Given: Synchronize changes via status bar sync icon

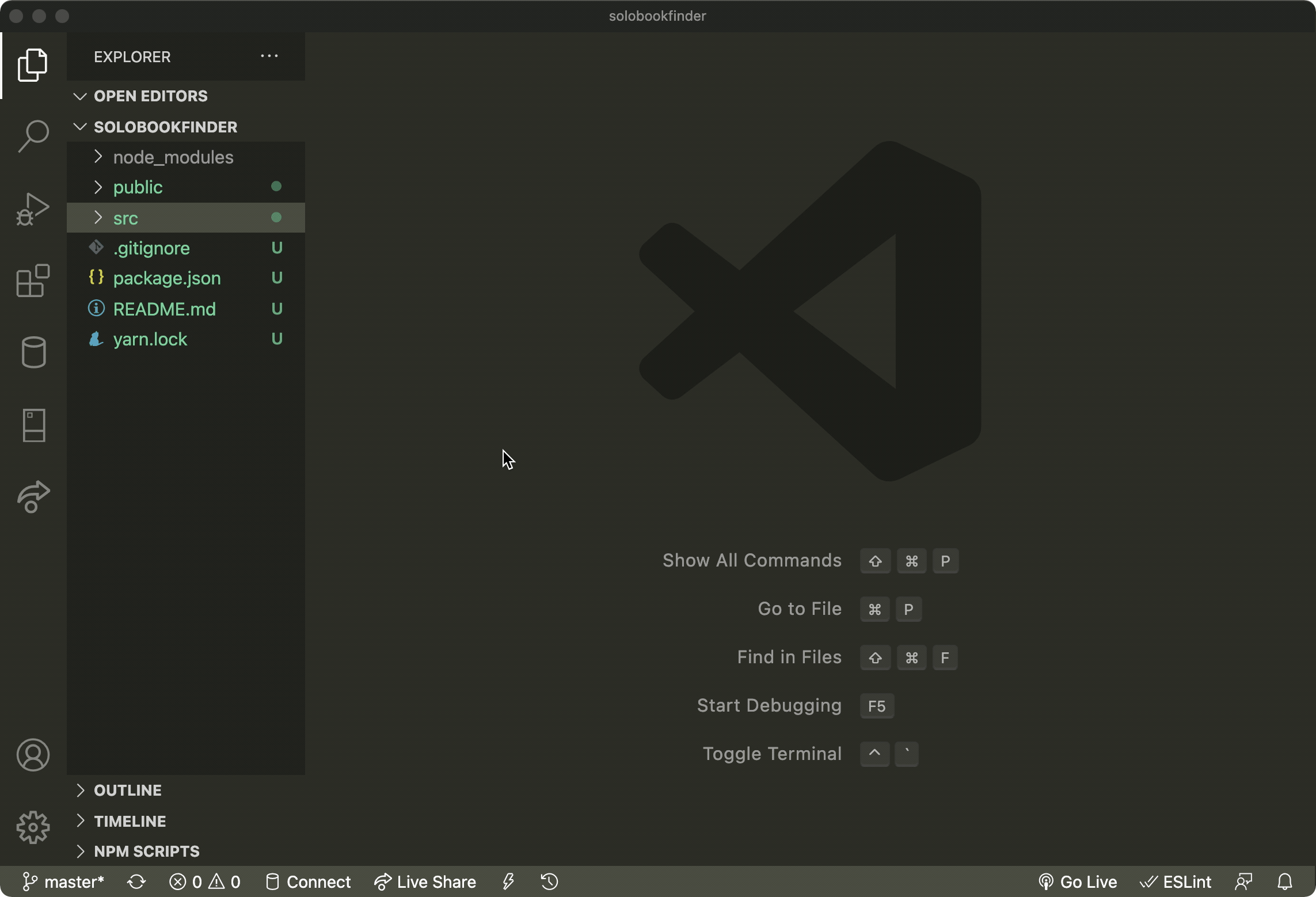Looking at the screenshot, I should click(x=136, y=881).
